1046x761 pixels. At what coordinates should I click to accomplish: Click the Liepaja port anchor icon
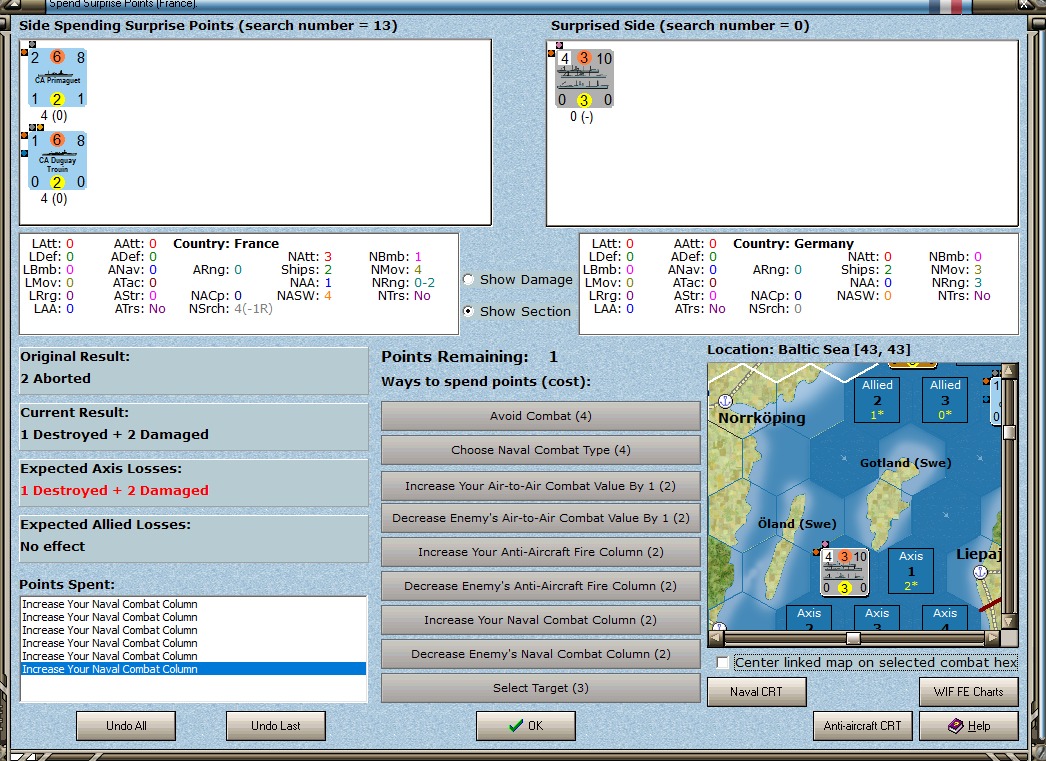point(980,572)
